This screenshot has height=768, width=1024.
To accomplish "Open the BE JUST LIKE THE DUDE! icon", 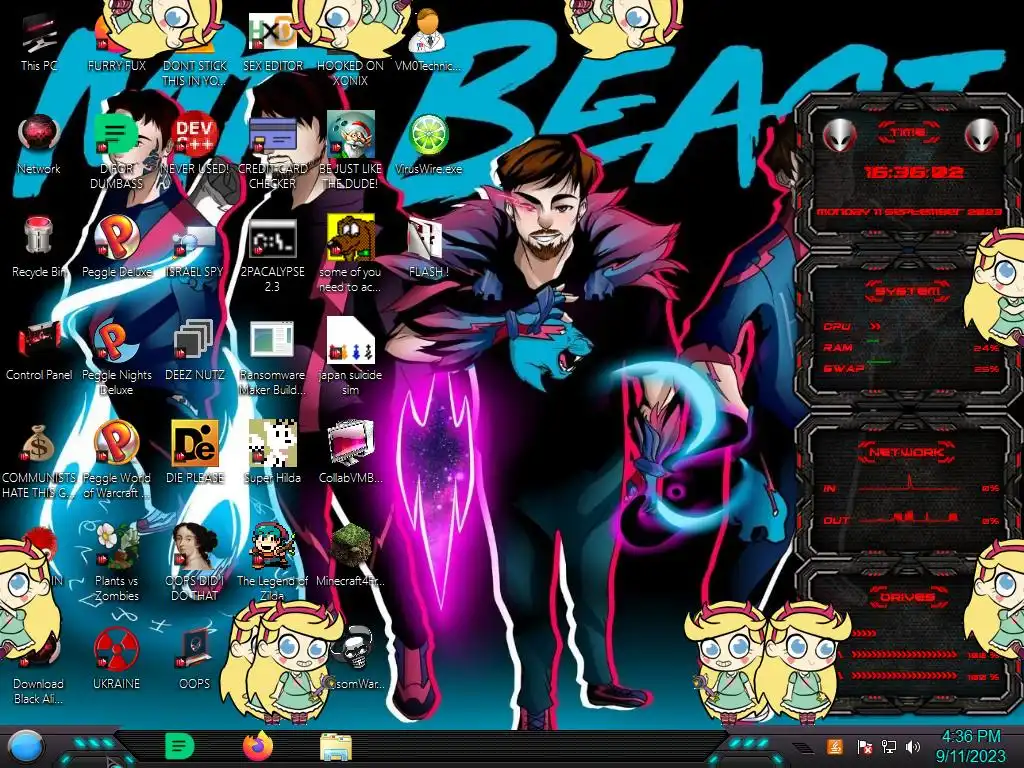I will pos(350,152).
